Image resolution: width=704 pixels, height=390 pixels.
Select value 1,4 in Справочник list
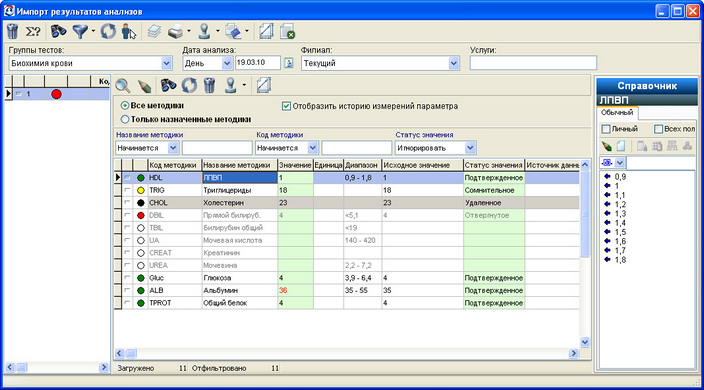coord(620,223)
